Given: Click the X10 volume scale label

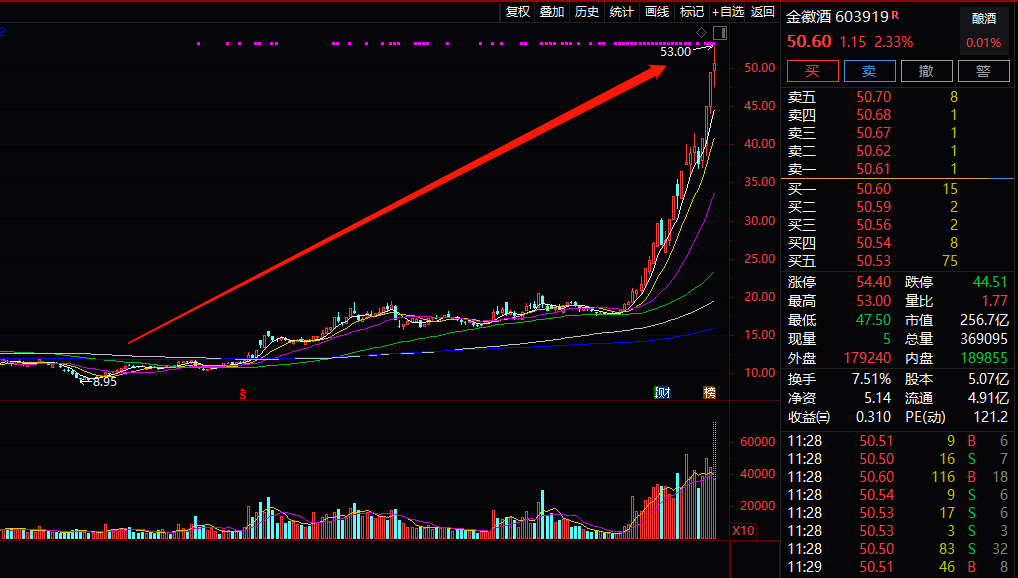Looking at the screenshot, I should coord(743,531).
